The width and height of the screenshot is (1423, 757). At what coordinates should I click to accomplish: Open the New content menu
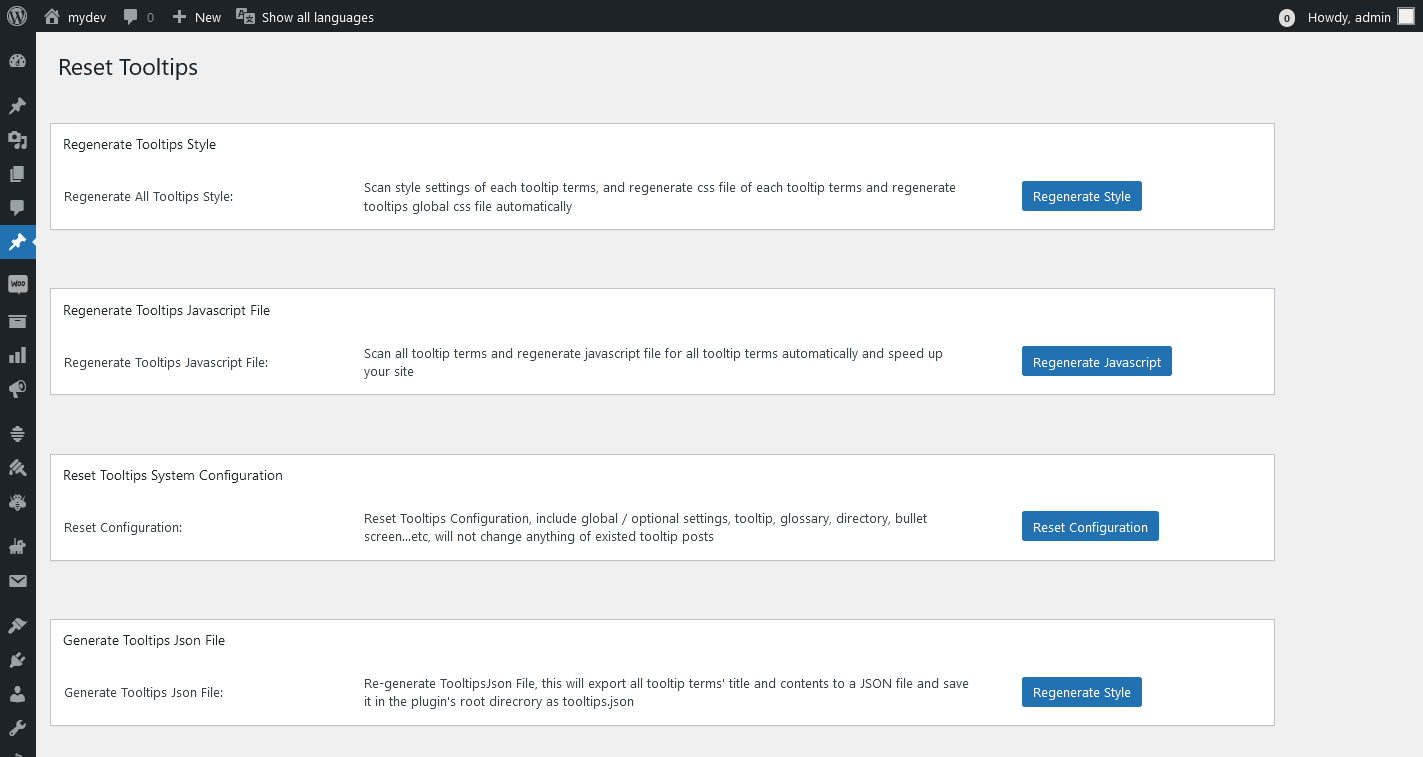click(x=196, y=17)
